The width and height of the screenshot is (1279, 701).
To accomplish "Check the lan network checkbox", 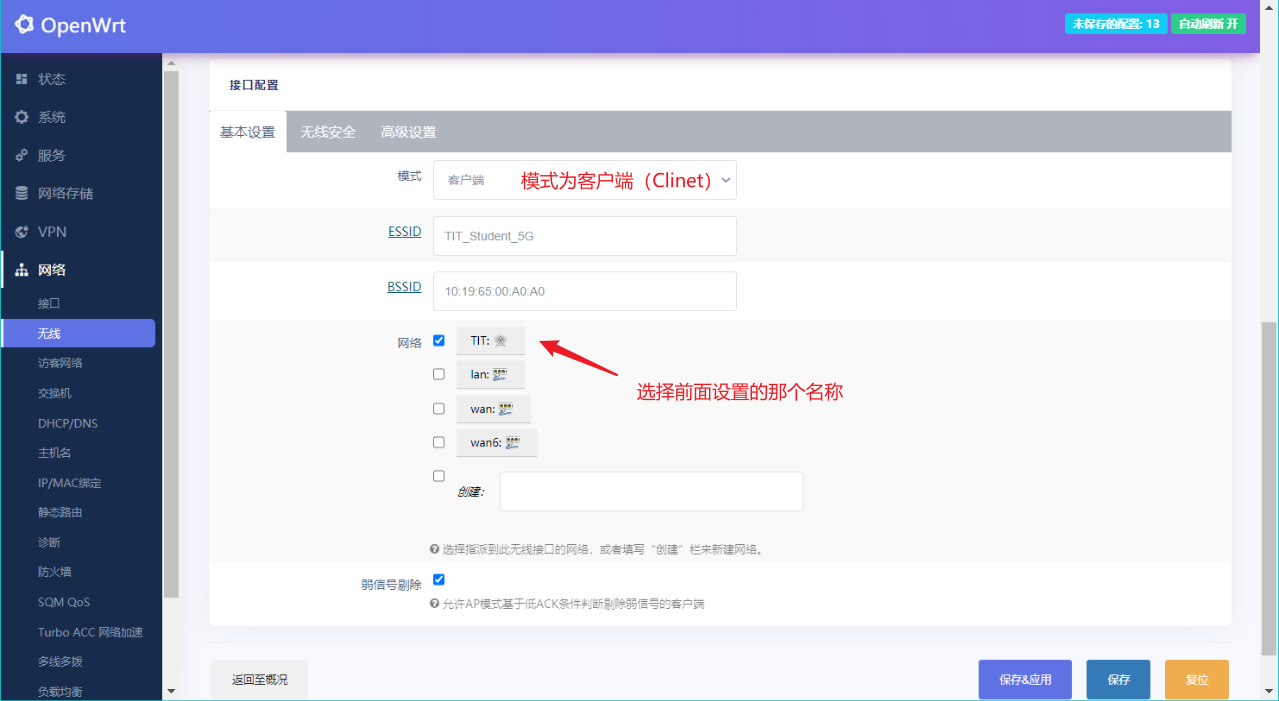I will (438, 374).
